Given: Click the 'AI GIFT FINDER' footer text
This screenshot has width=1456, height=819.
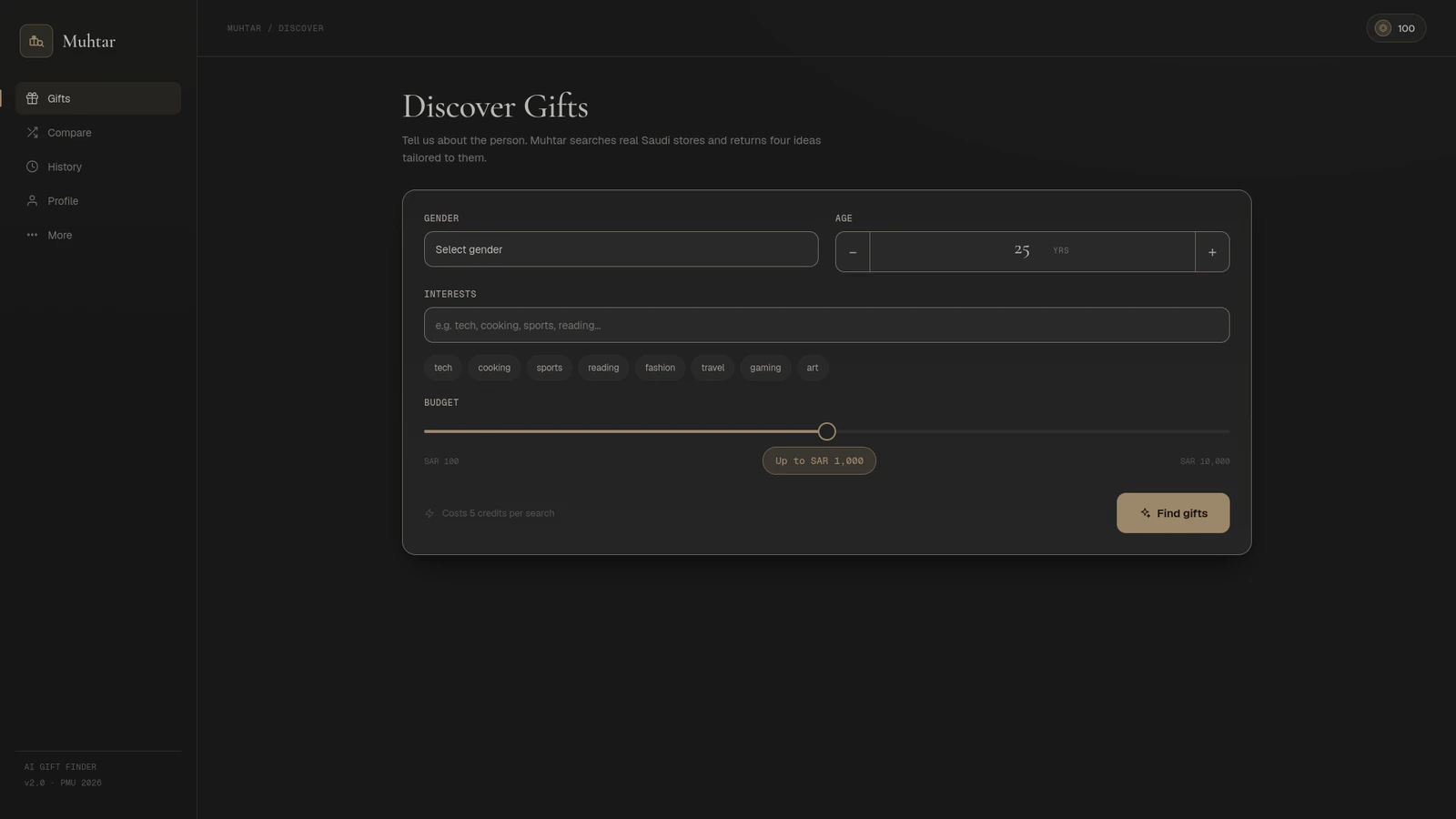Looking at the screenshot, I should pos(60,767).
